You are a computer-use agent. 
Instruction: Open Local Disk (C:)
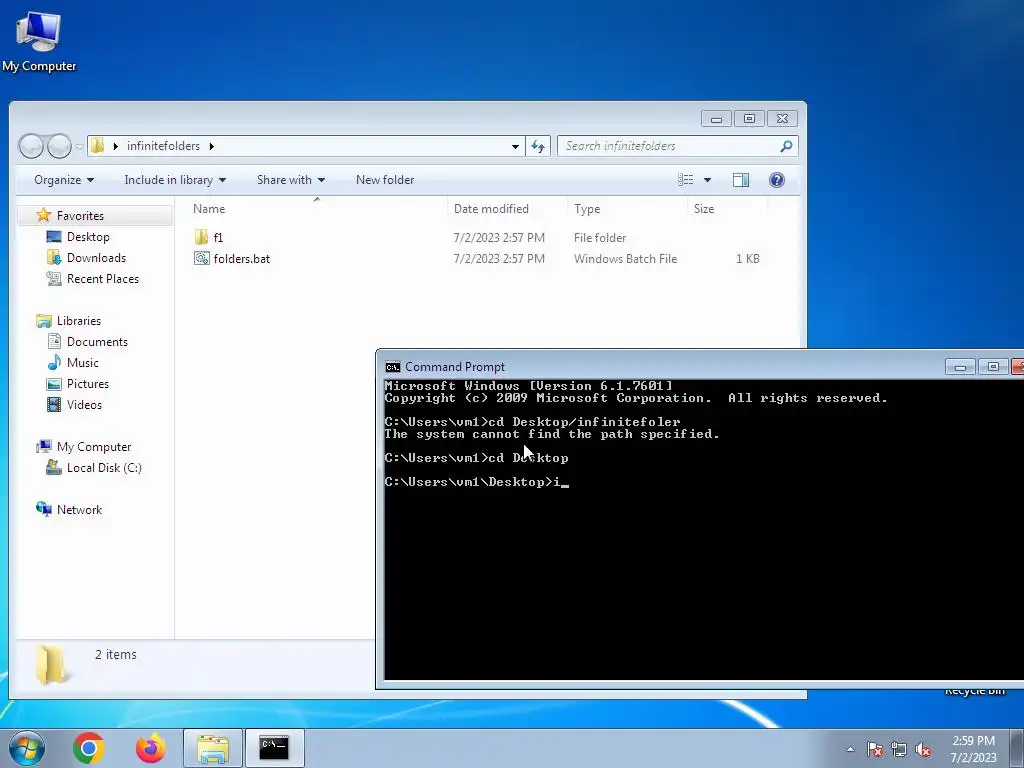[x=104, y=468]
